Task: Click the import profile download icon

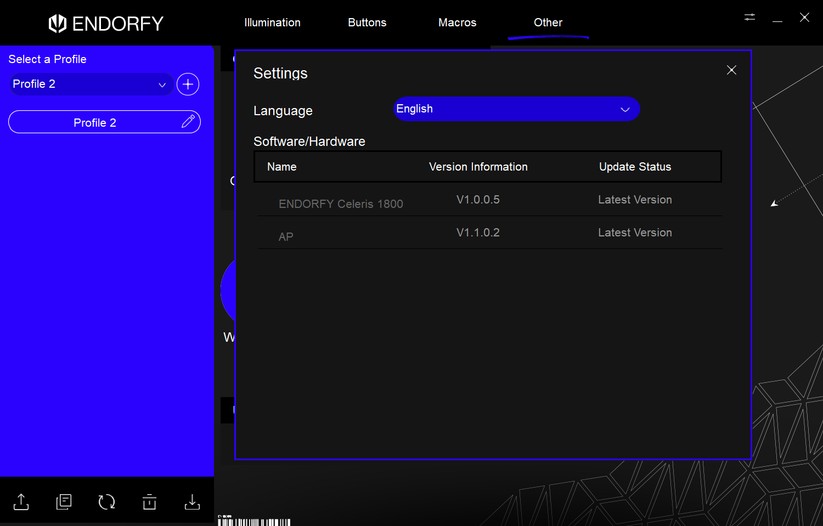Action: [192, 502]
